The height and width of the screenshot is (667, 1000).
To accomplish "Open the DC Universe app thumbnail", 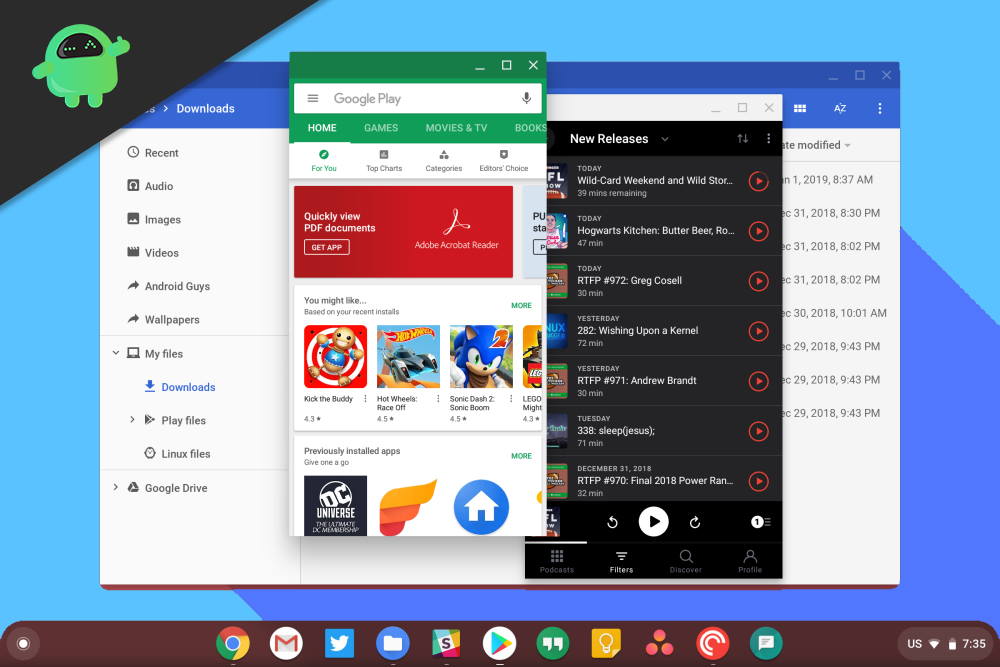I will (335, 506).
